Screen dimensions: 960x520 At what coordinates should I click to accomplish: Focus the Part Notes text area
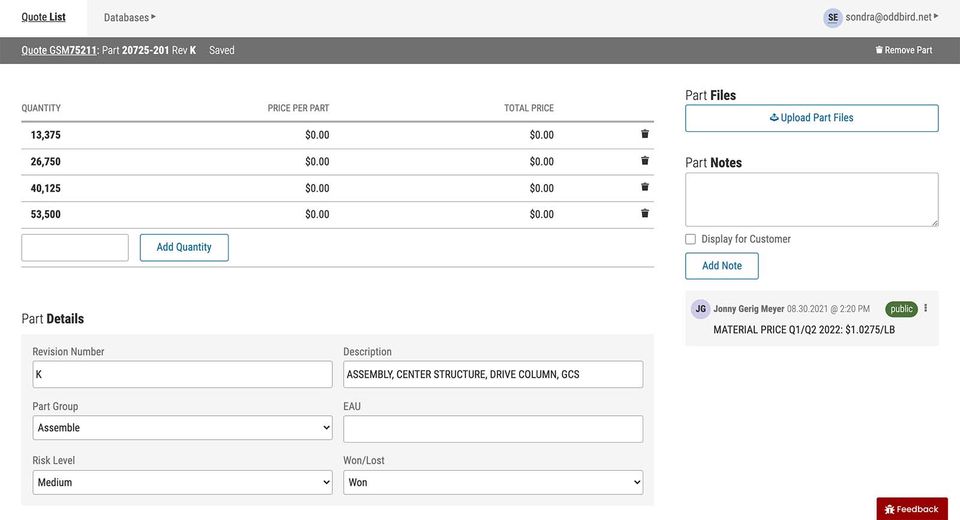pos(811,199)
